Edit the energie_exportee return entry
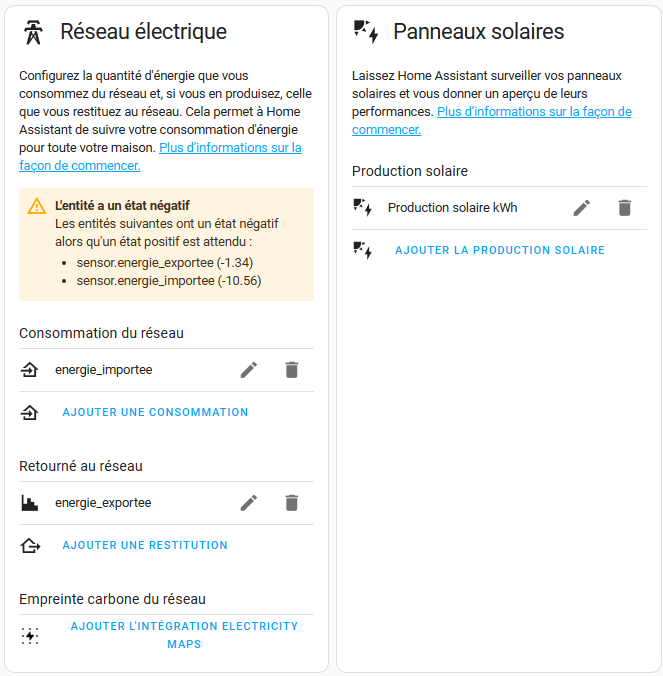663x676 pixels. click(x=249, y=503)
